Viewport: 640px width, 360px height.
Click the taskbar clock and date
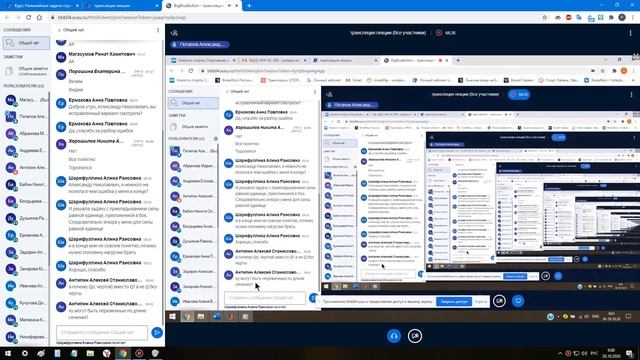pos(611,353)
